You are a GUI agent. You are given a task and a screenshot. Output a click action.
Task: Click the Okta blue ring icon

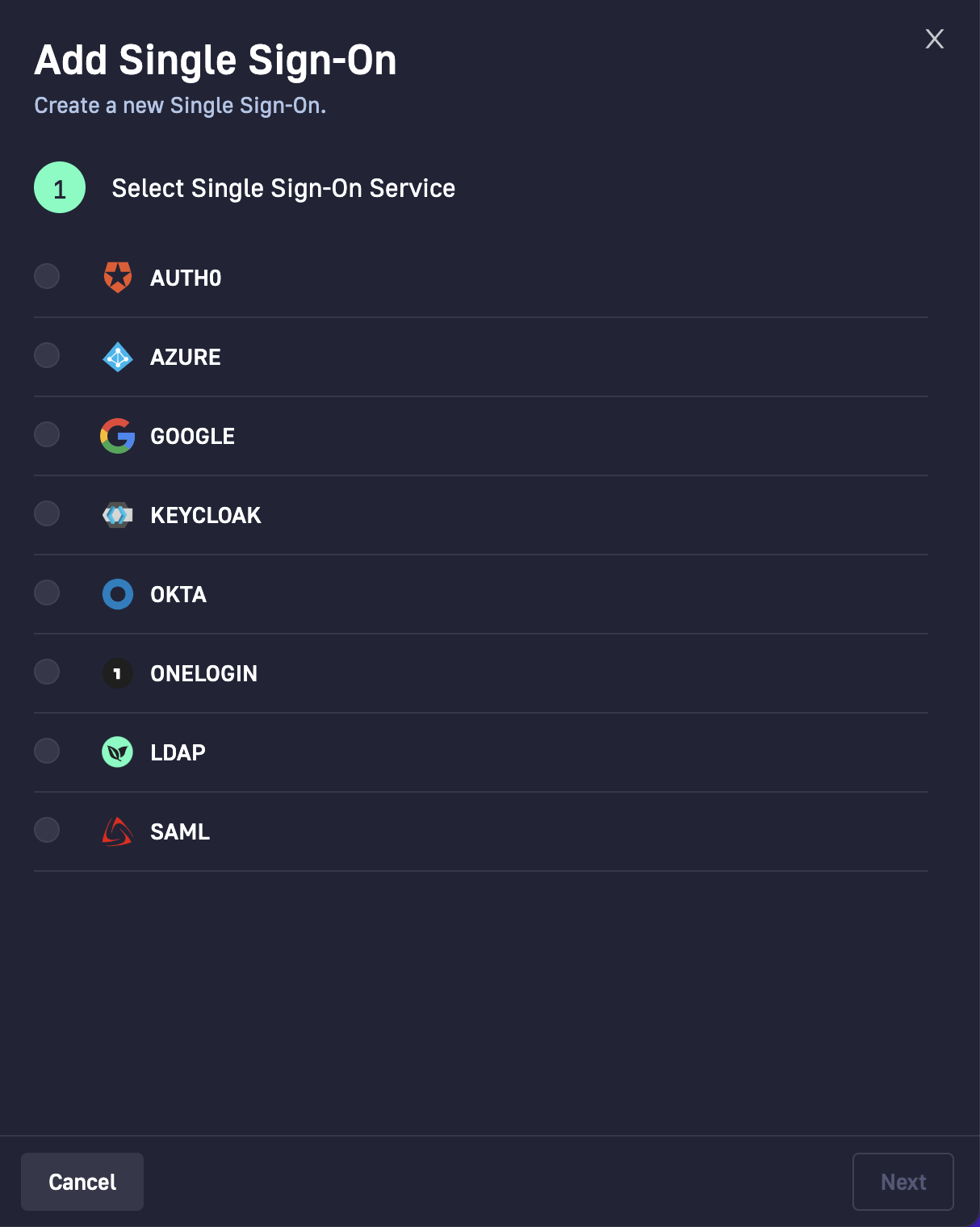click(x=118, y=594)
